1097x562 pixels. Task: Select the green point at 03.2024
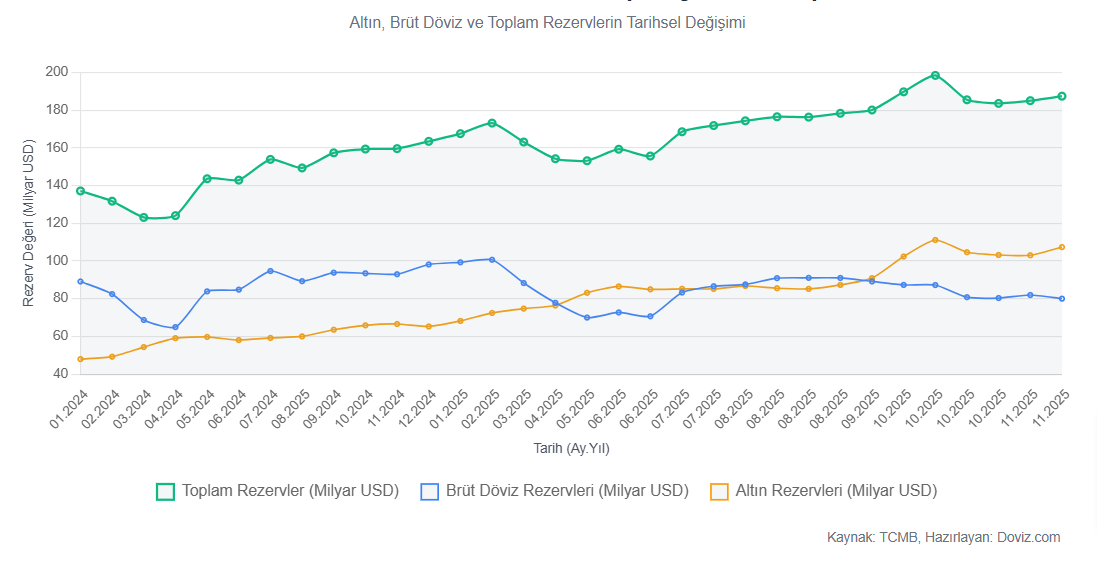click(x=144, y=217)
